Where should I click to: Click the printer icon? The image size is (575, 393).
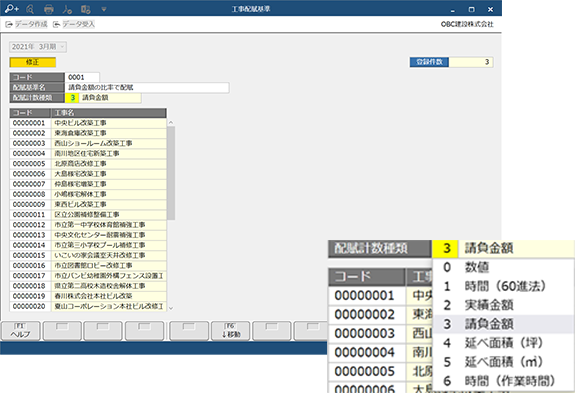48,9
